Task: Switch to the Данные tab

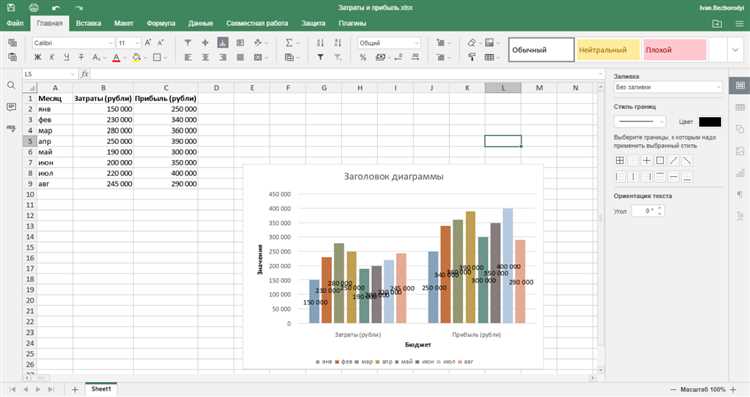Action: pyautogui.click(x=200, y=23)
